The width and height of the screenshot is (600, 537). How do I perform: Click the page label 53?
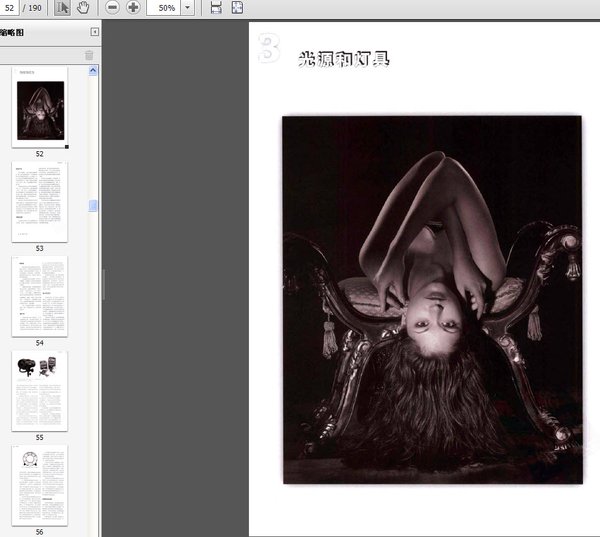tap(40, 248)
